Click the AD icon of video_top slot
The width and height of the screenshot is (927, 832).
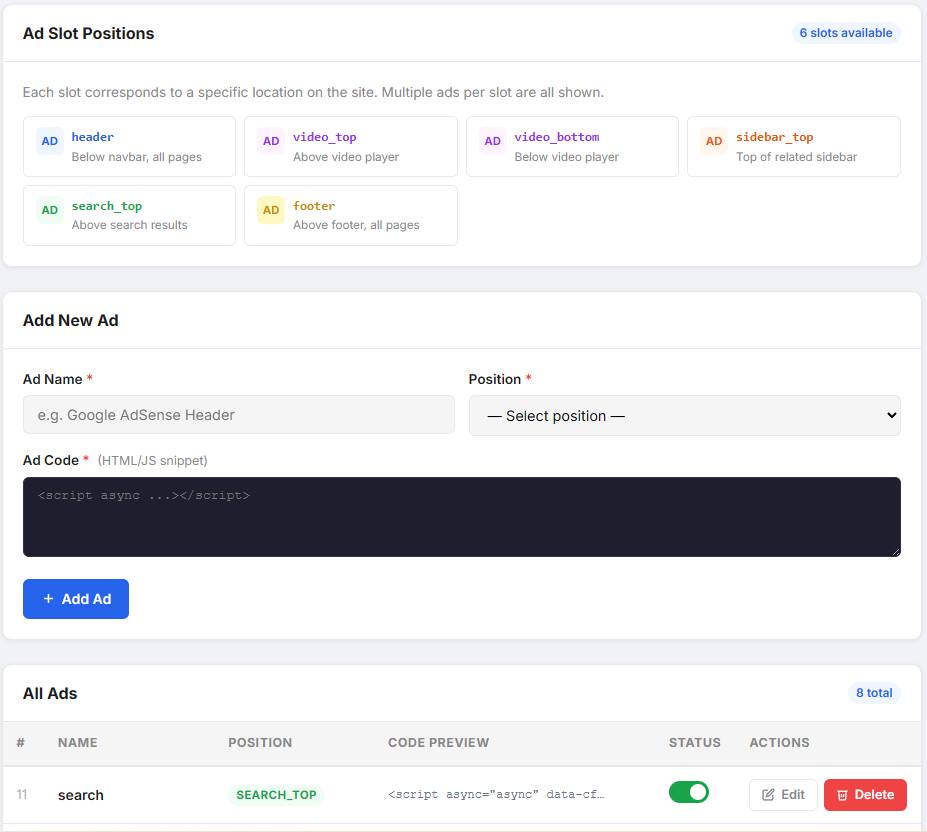pos(271,141)
